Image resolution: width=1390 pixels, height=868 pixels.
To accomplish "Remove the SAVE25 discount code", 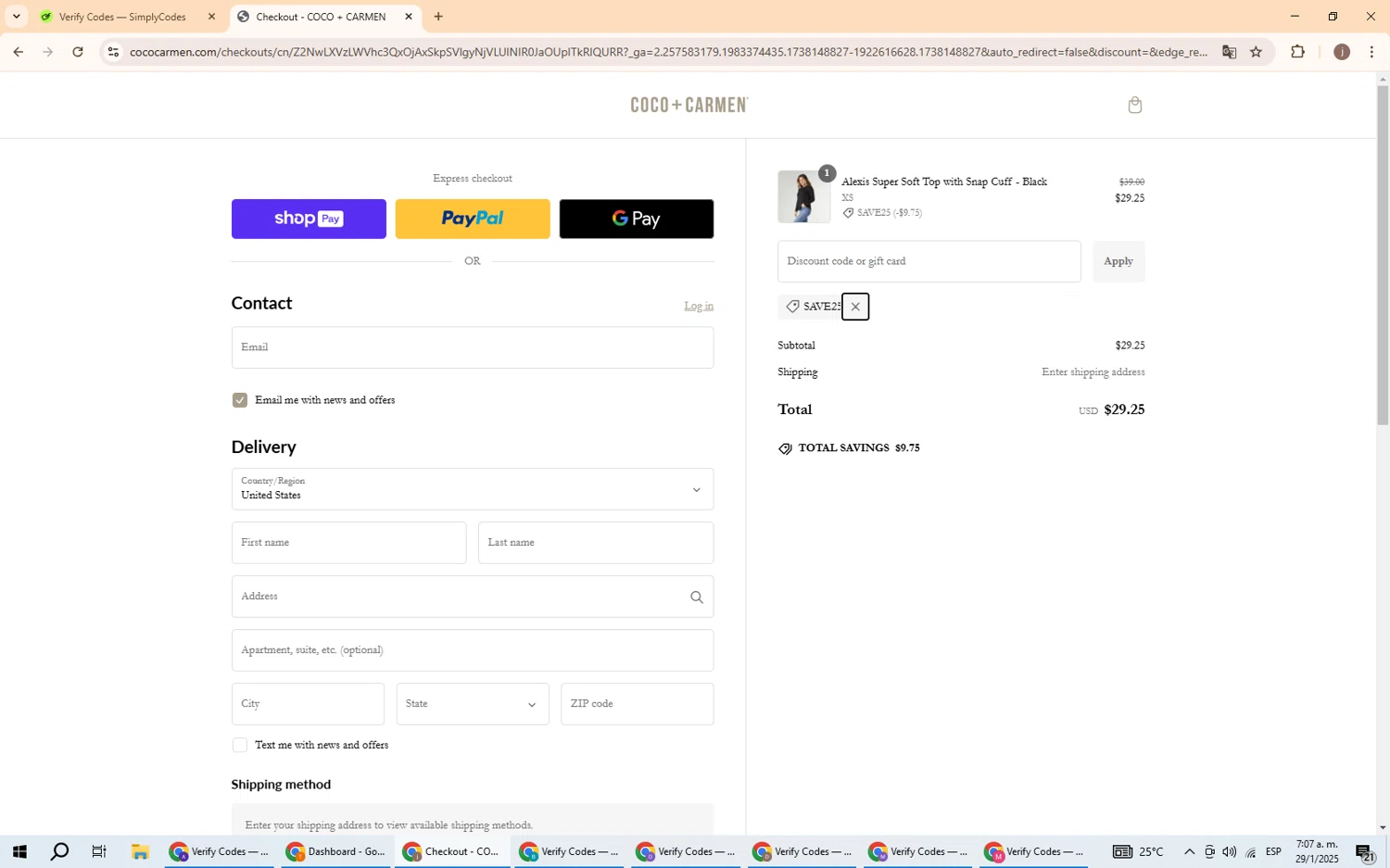I will (855, 307).
